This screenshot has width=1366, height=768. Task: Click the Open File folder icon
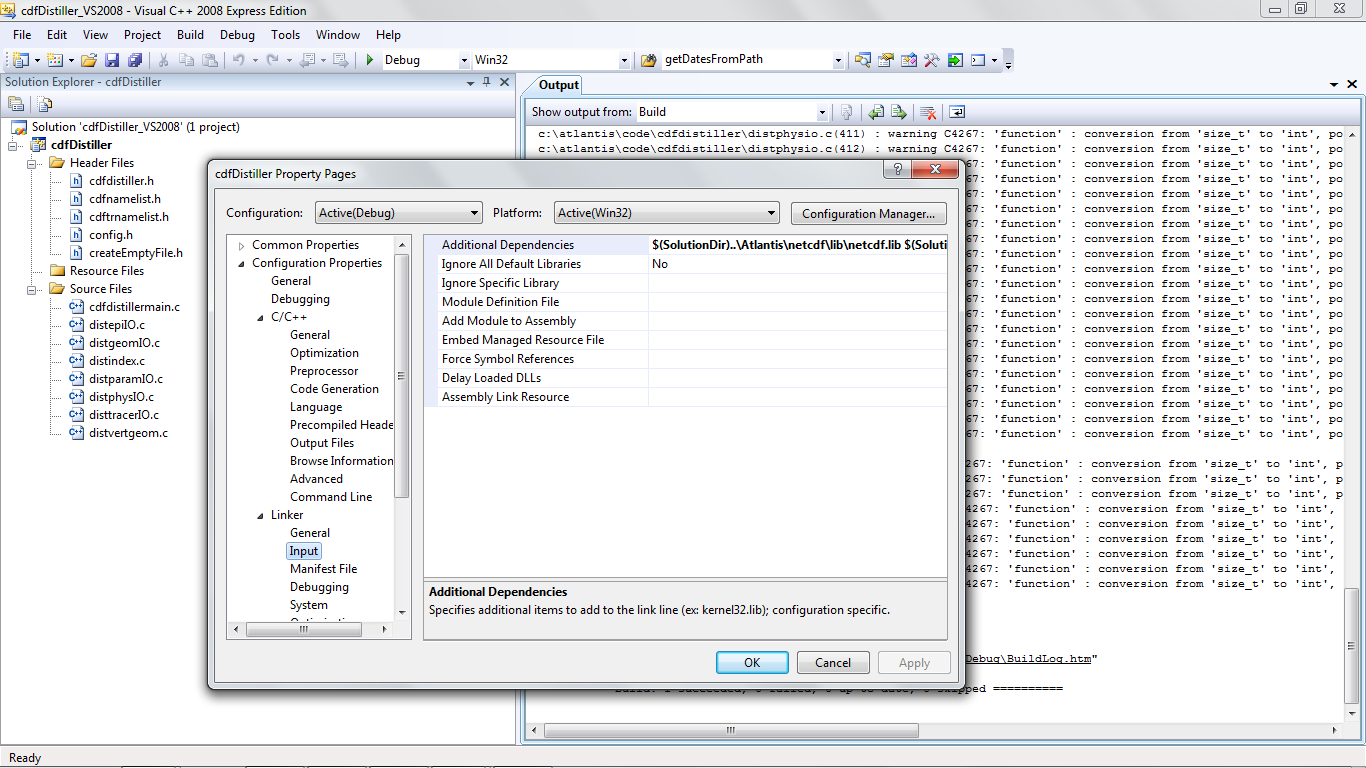pyautogui.click(x=89, y=60)
